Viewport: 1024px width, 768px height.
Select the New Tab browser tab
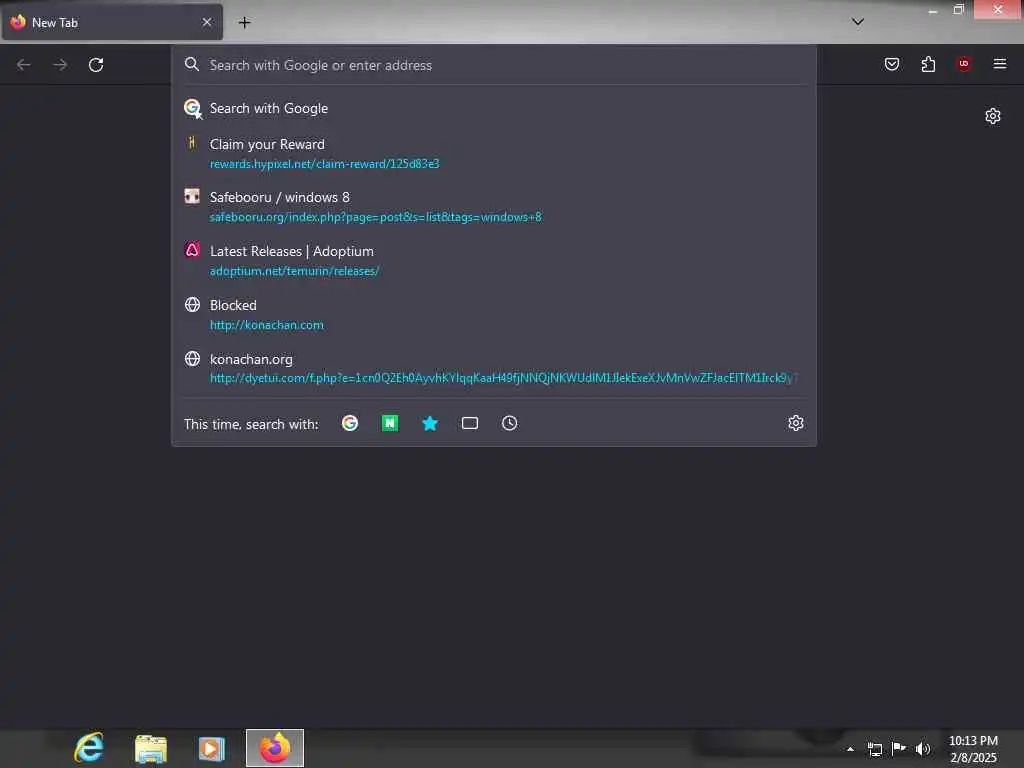point(112,22)
